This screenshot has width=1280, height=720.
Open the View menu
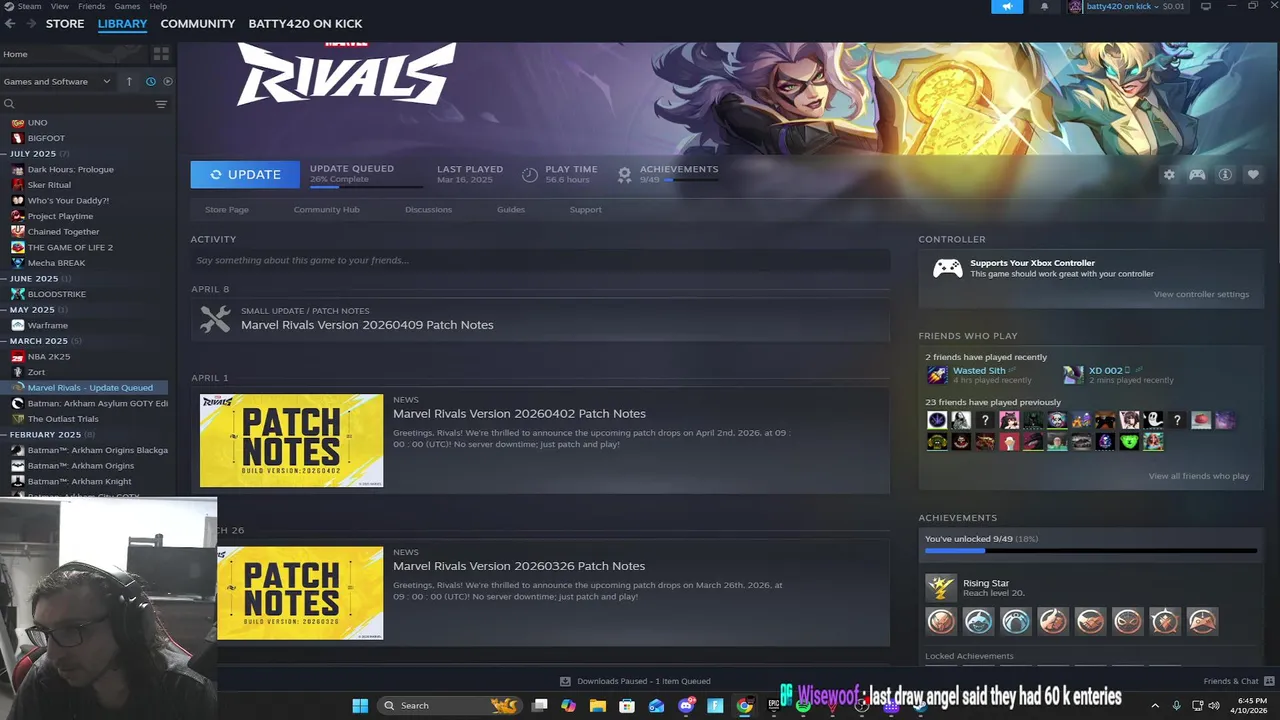point(60,6)
